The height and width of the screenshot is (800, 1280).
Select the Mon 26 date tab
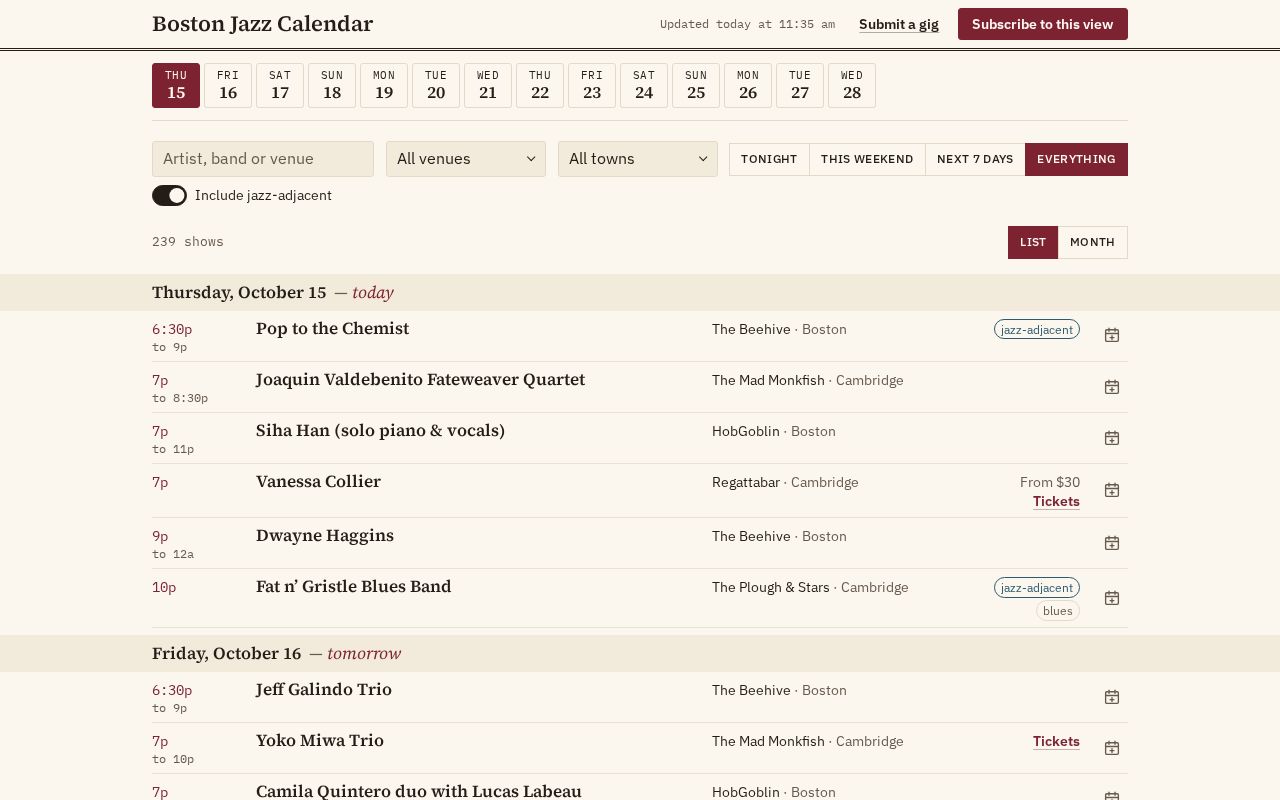point(748,85)
